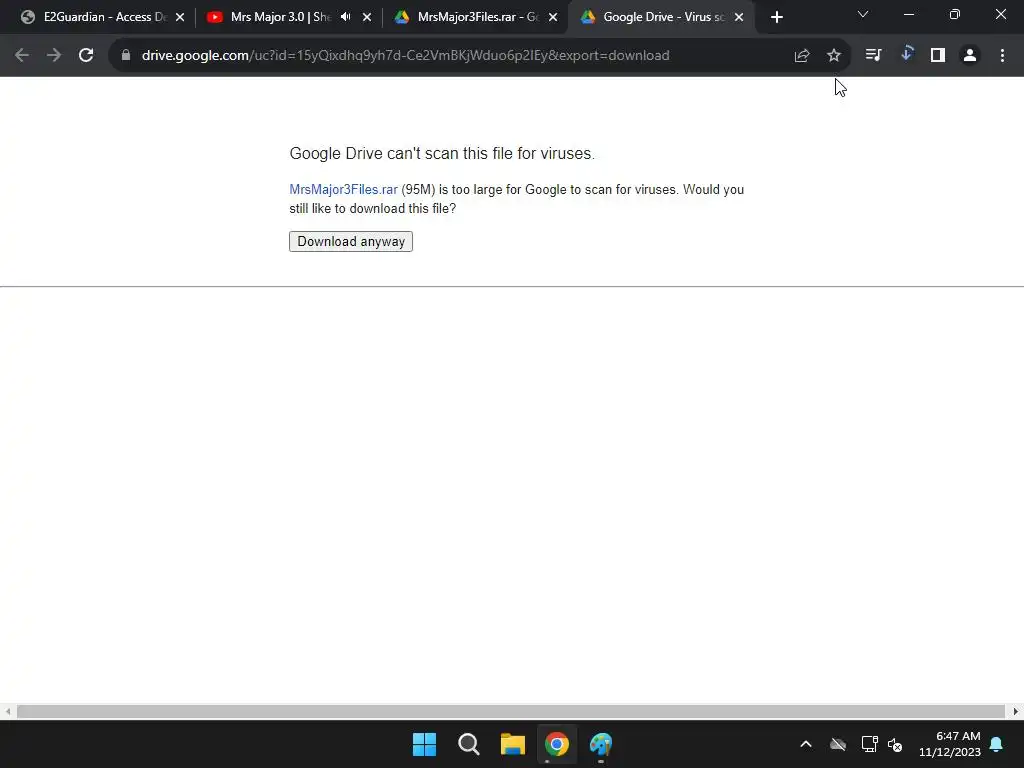Viewport: 1024px width, 768px height.
Task: Click the scrollbar right arrow
Action: pyautogui.click(x=1016, y=711)
